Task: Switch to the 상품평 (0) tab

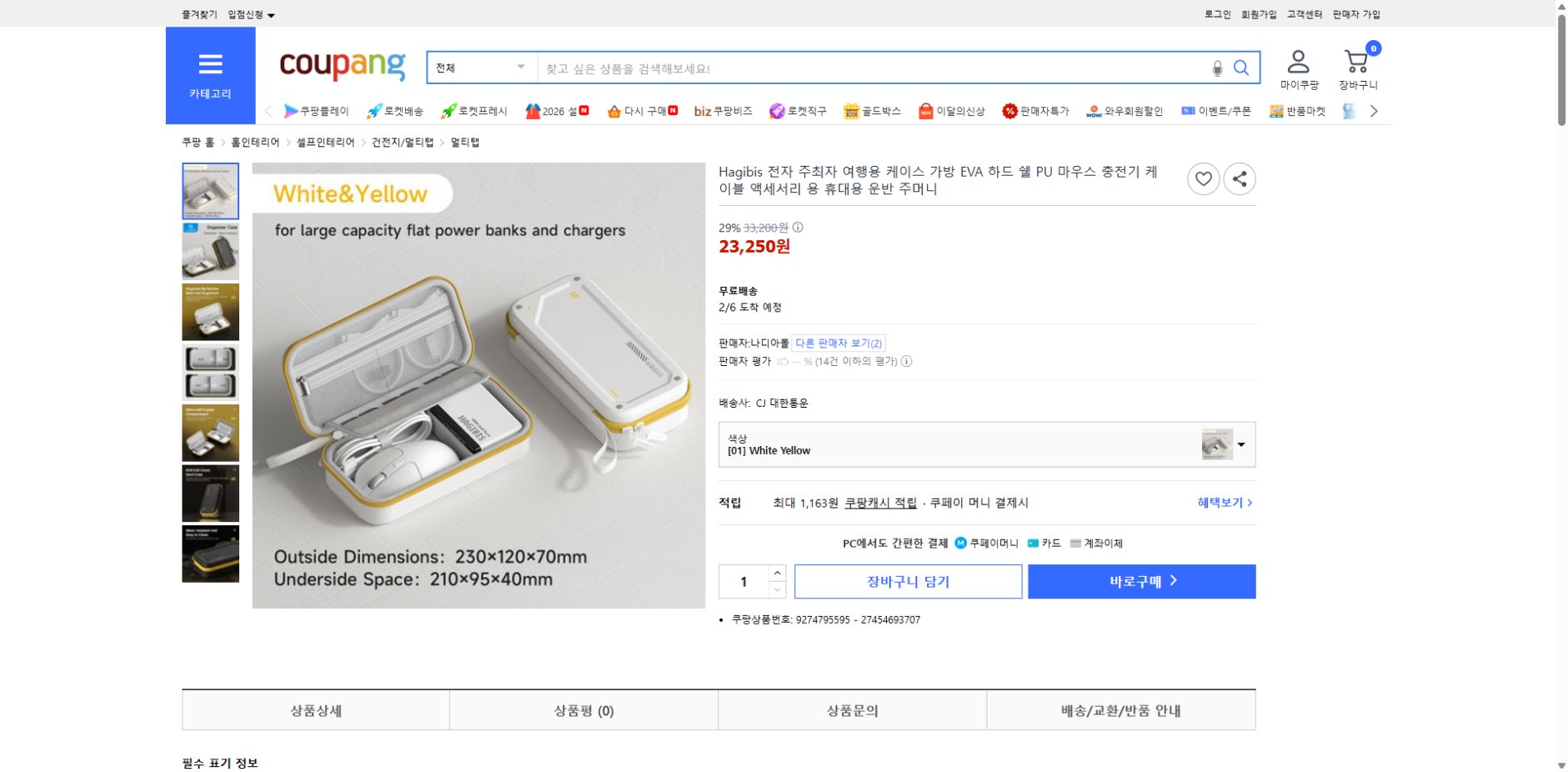Action: [583, 709]
